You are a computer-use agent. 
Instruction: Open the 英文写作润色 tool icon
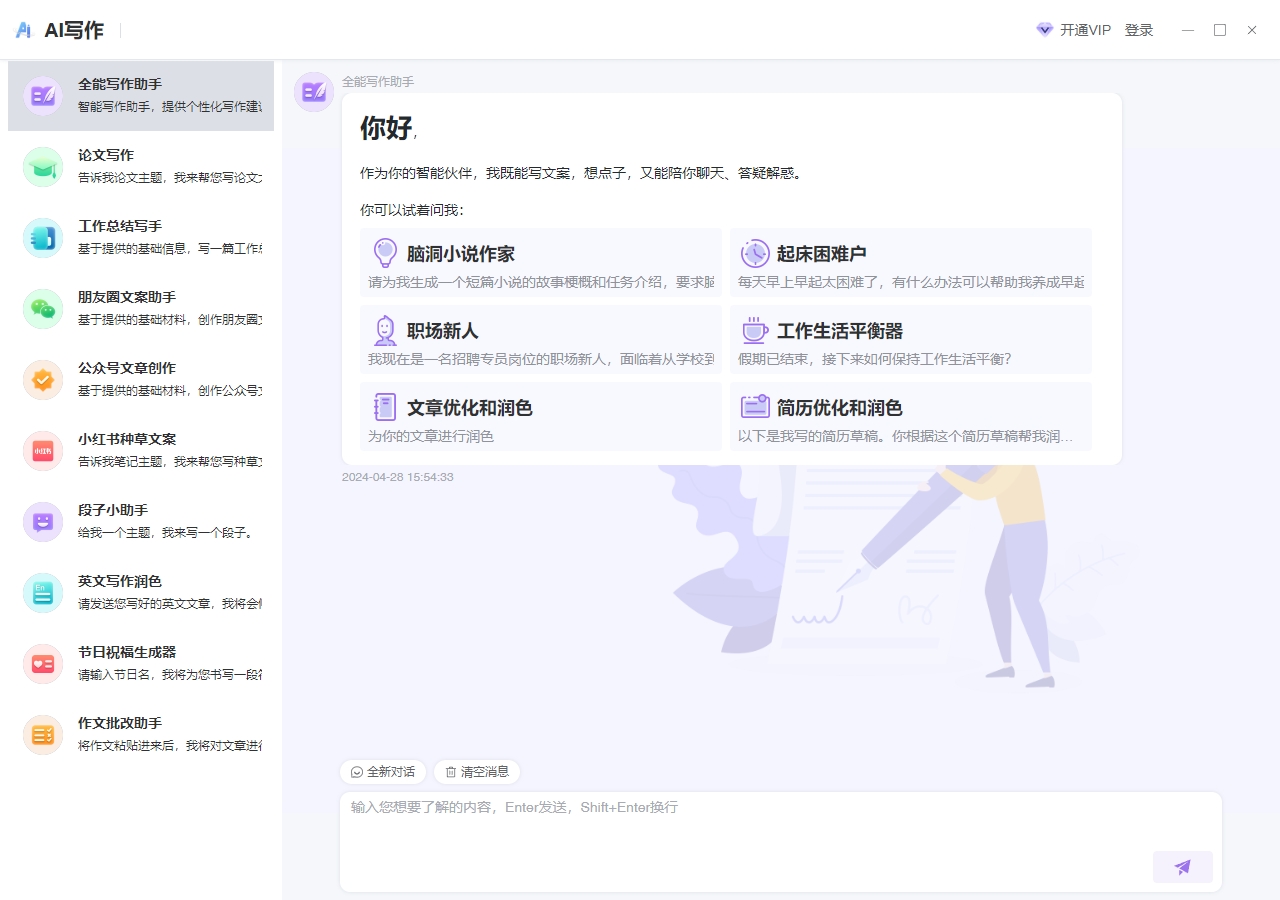point(43,593)
